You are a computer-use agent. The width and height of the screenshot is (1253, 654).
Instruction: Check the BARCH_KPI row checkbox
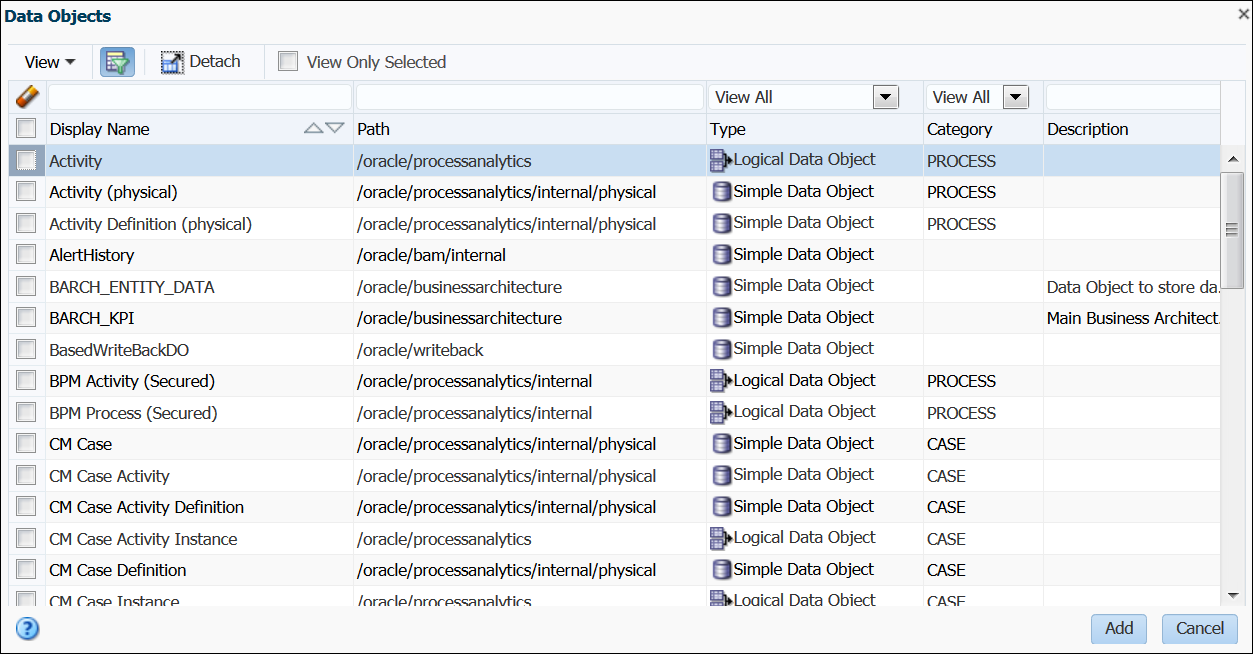click(27, 318)
